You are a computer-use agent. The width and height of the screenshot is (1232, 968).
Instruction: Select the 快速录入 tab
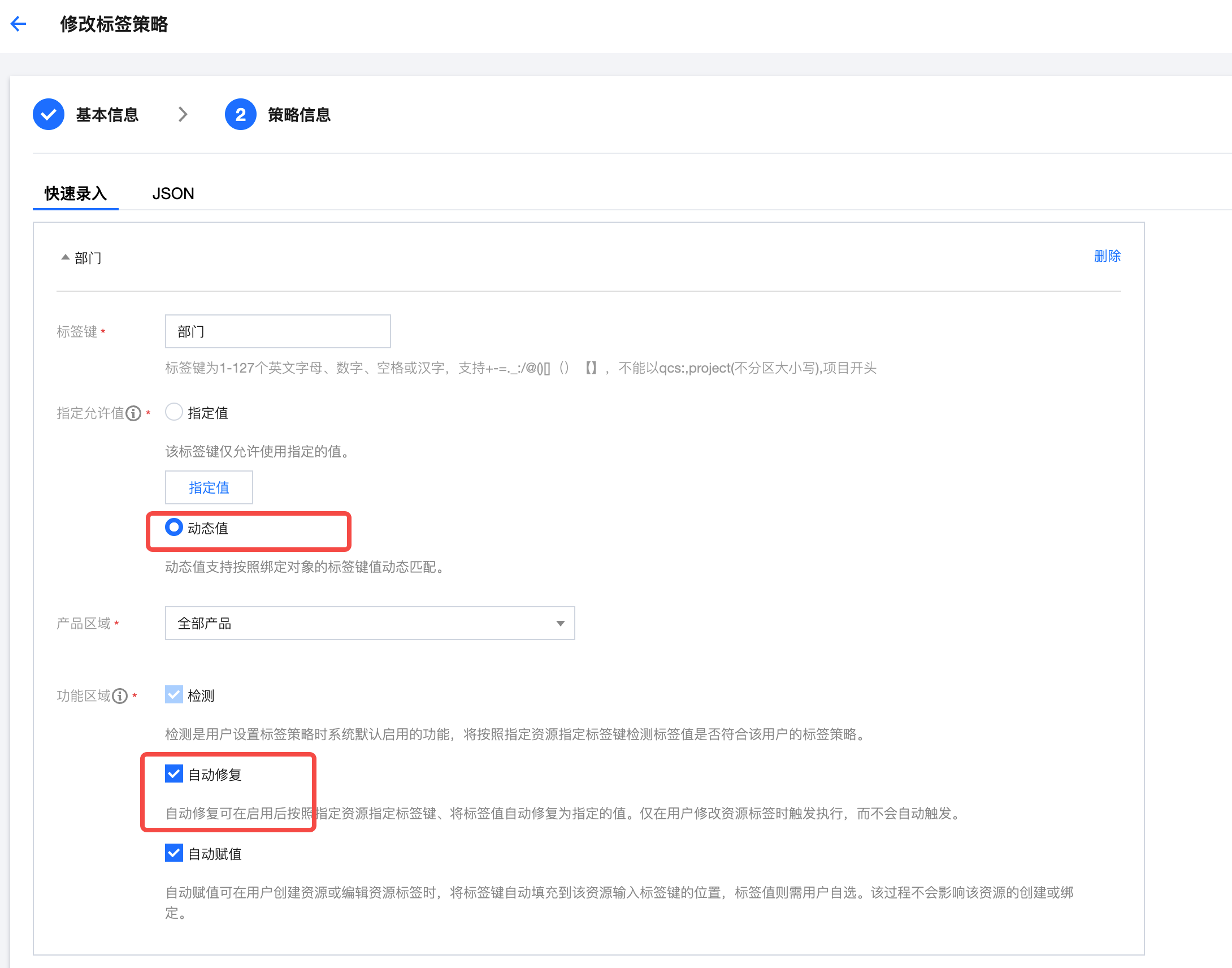click(75, 194)
